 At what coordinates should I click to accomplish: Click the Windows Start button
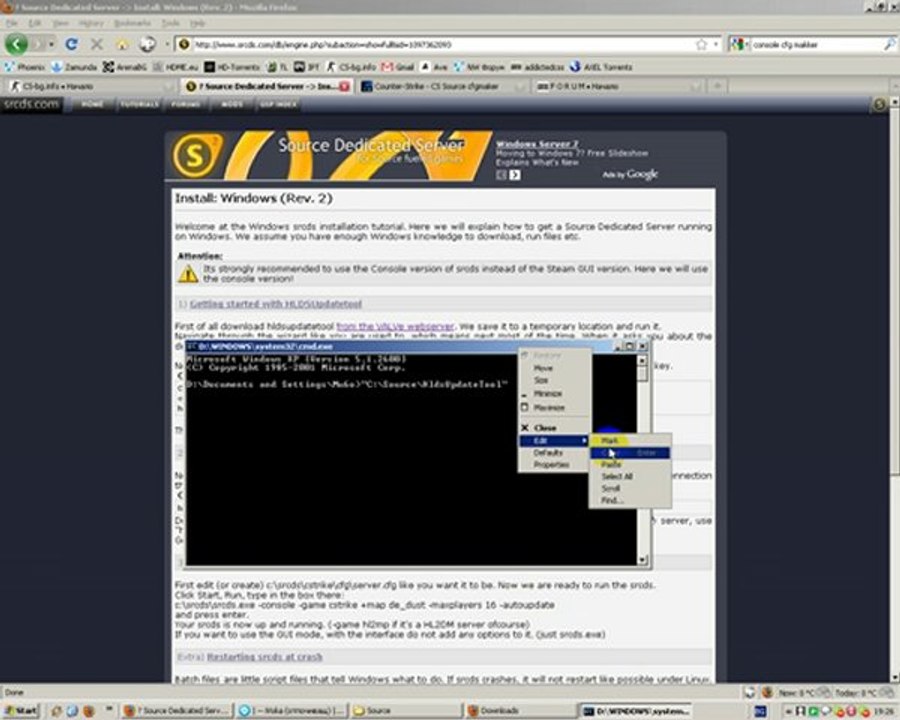[x=21, y=711]
